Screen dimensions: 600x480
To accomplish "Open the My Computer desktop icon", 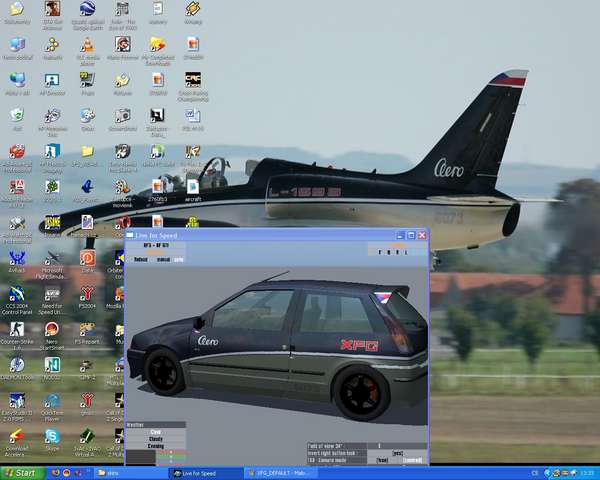I will click(x=17, y=48).
